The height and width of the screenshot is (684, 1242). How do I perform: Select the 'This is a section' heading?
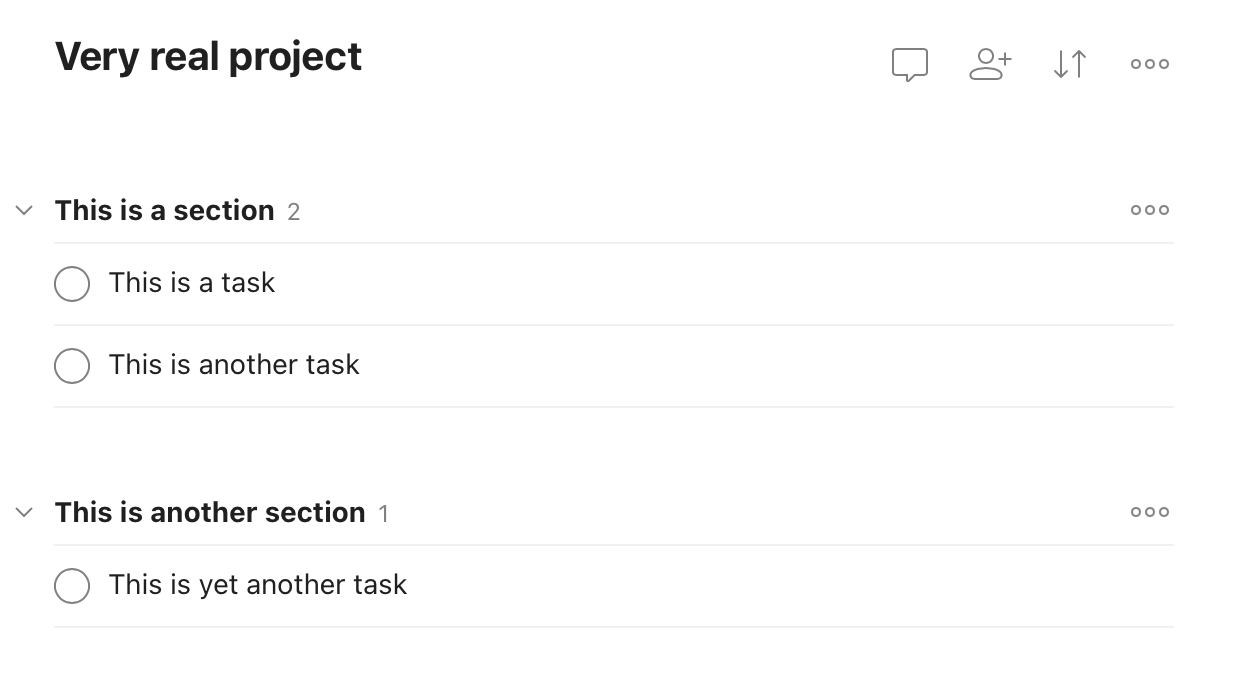click(x=164, y=210)
